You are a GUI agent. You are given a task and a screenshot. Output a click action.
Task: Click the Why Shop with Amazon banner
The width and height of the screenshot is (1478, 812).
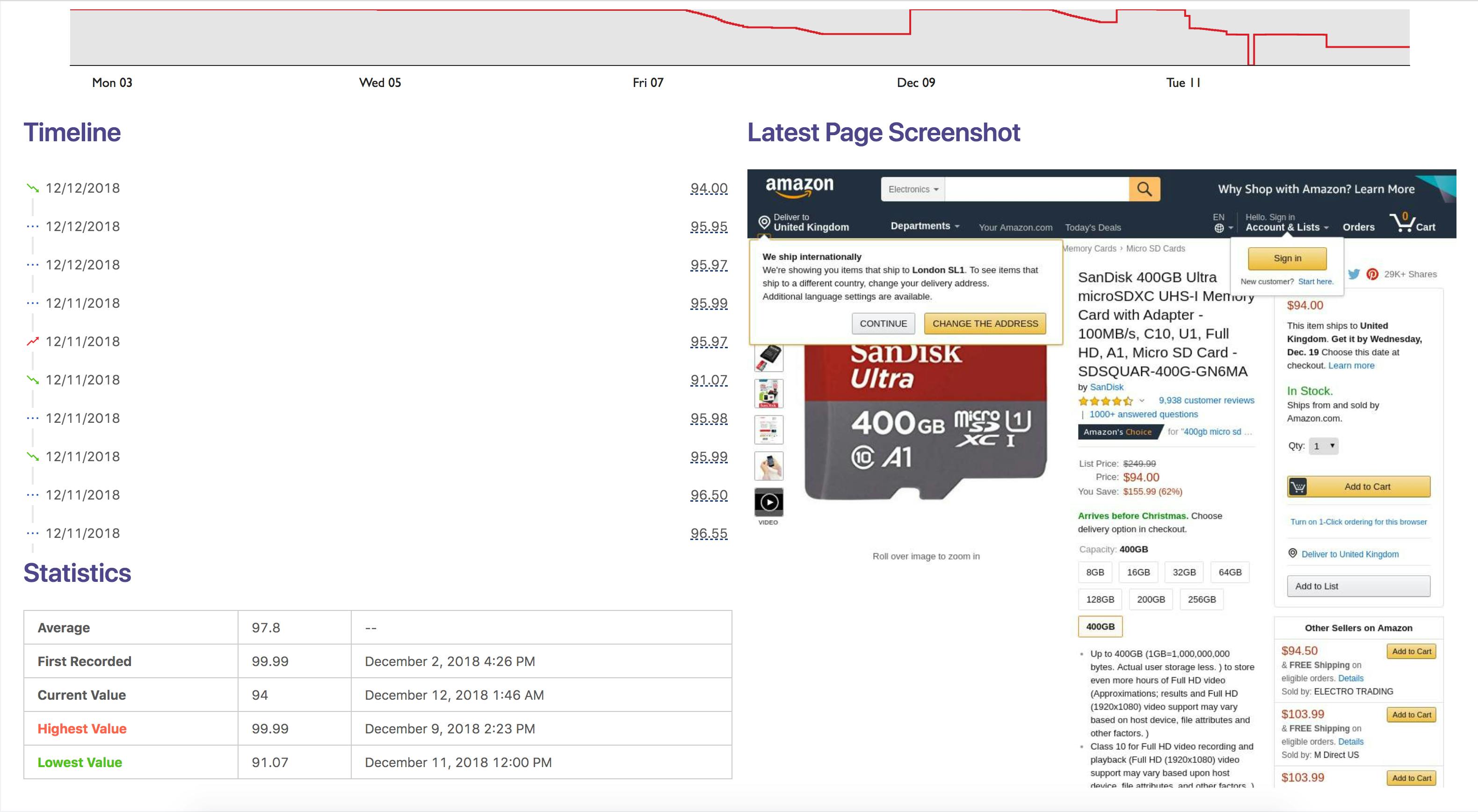[x=1316, y=189]
